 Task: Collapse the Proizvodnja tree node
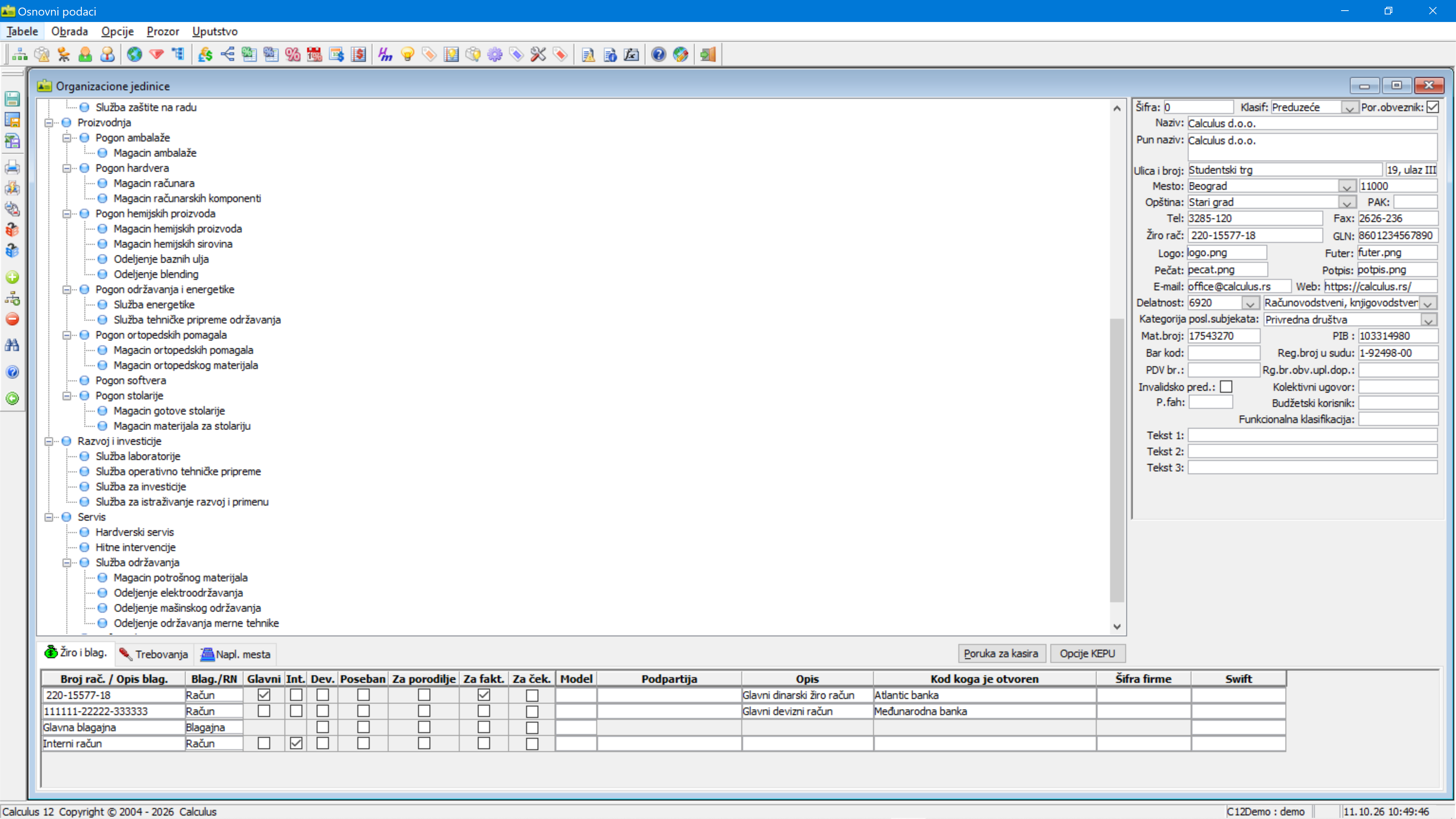[49, 122]
